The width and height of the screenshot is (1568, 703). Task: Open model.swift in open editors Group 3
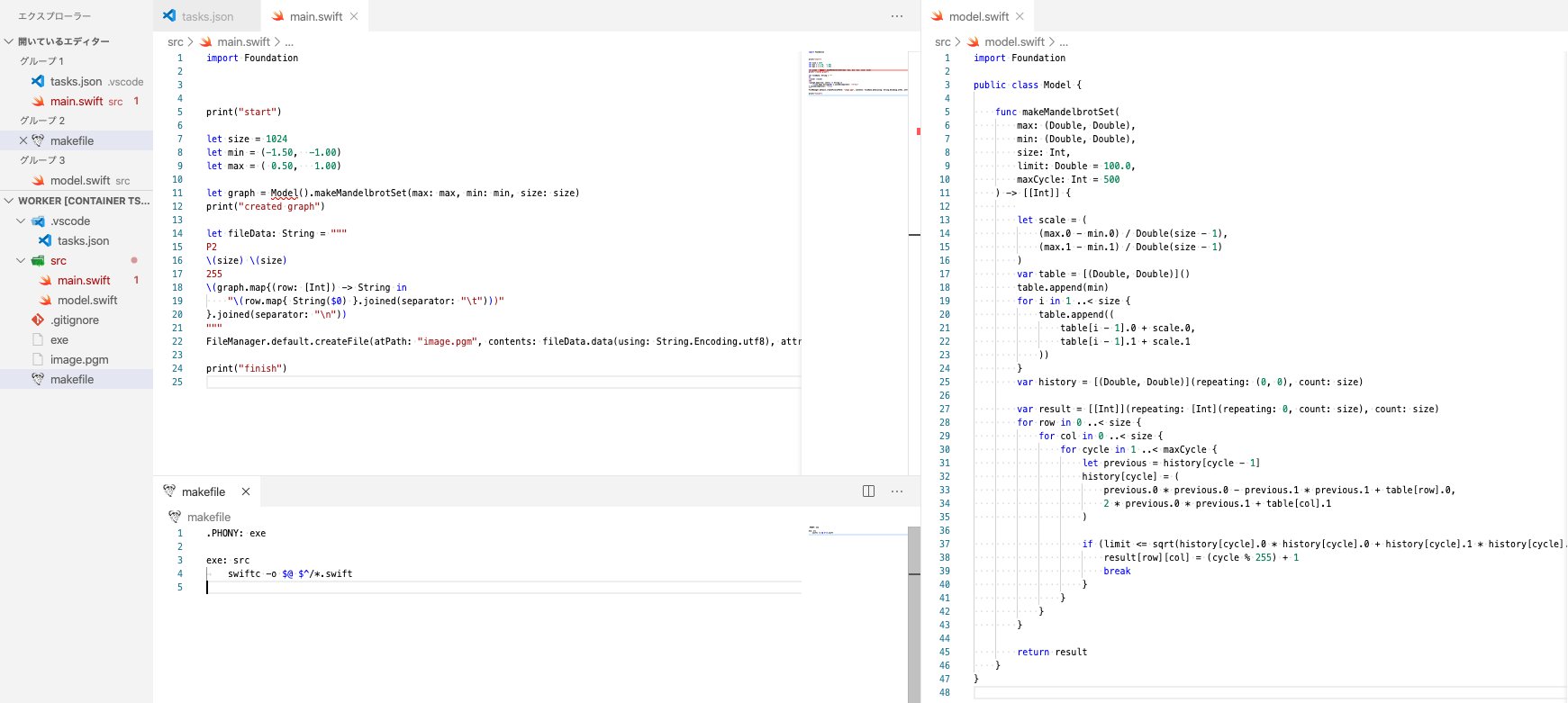click(77, 180)
